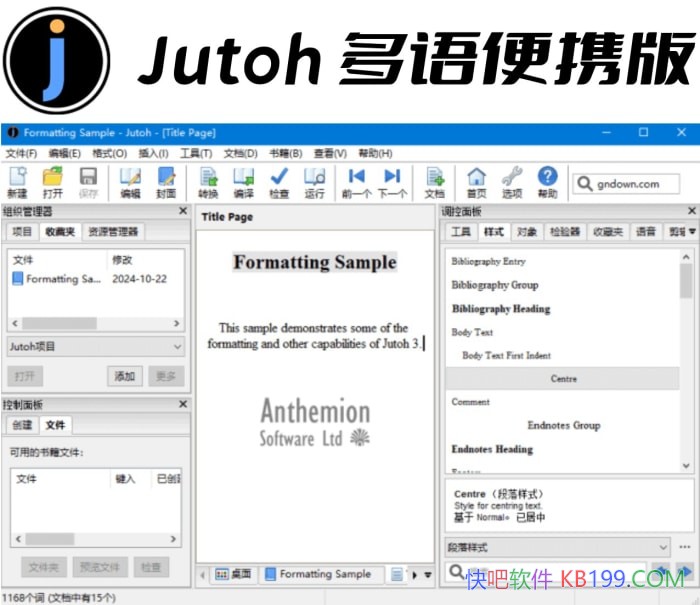The width and height of the screenshot is (700, 605).
Task: Switch to the 创建 tab in 控制面板
Action: (22, 425)
